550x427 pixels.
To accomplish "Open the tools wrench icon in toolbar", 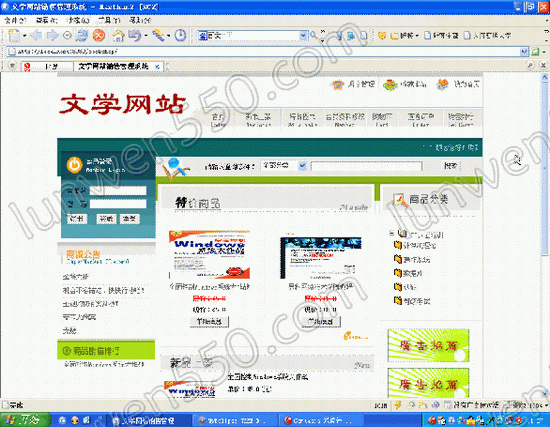I will point(158,35).
